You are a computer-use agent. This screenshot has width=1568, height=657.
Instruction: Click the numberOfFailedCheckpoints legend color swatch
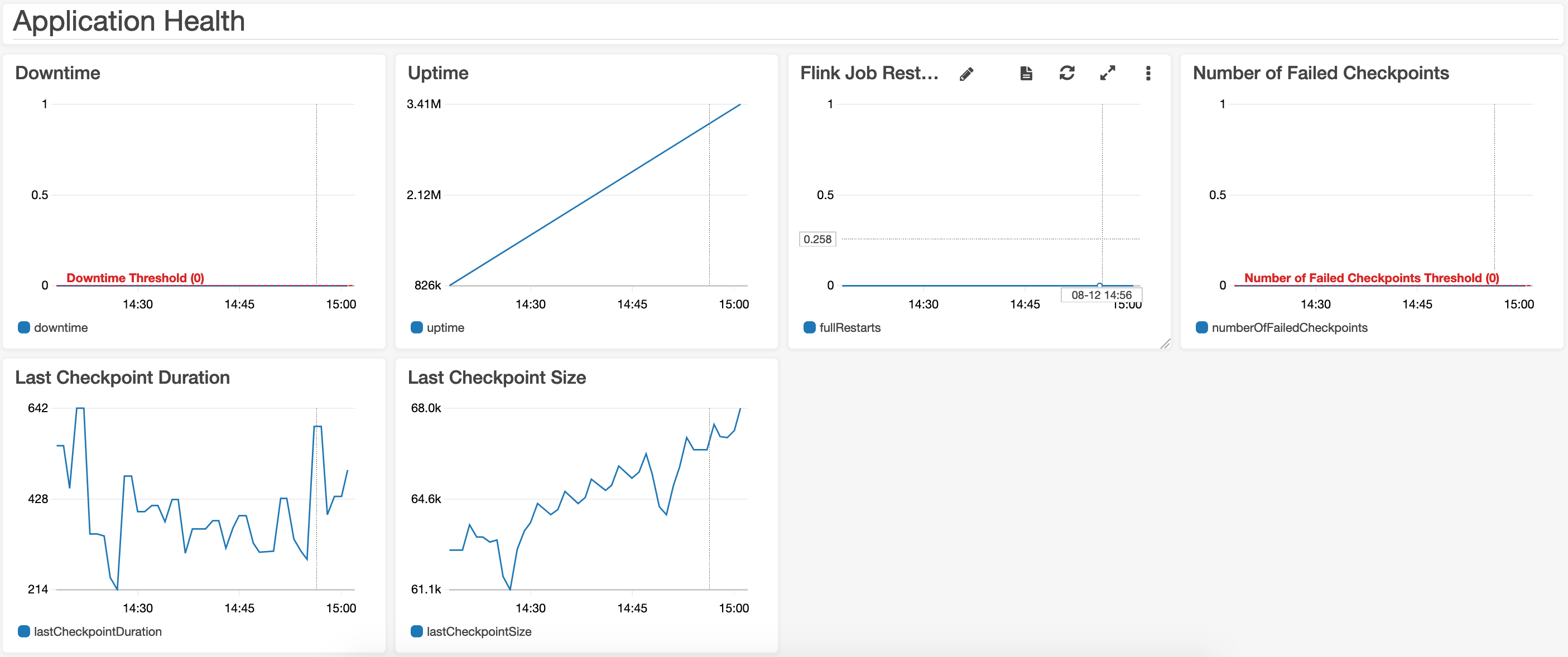(x=1201, y=327)
